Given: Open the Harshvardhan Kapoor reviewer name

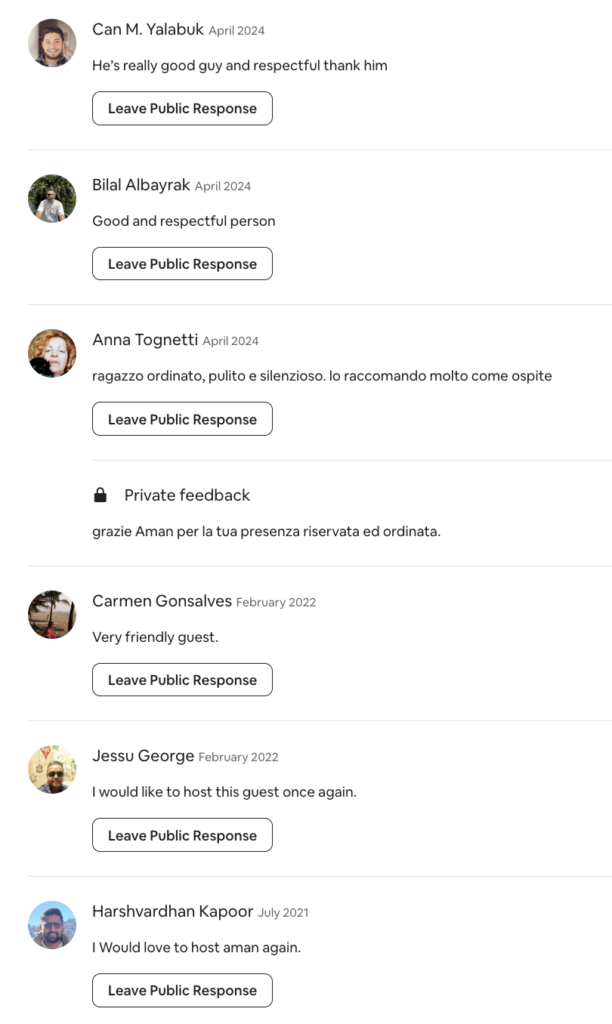Looking at the screenshot, I should [172, 911].
